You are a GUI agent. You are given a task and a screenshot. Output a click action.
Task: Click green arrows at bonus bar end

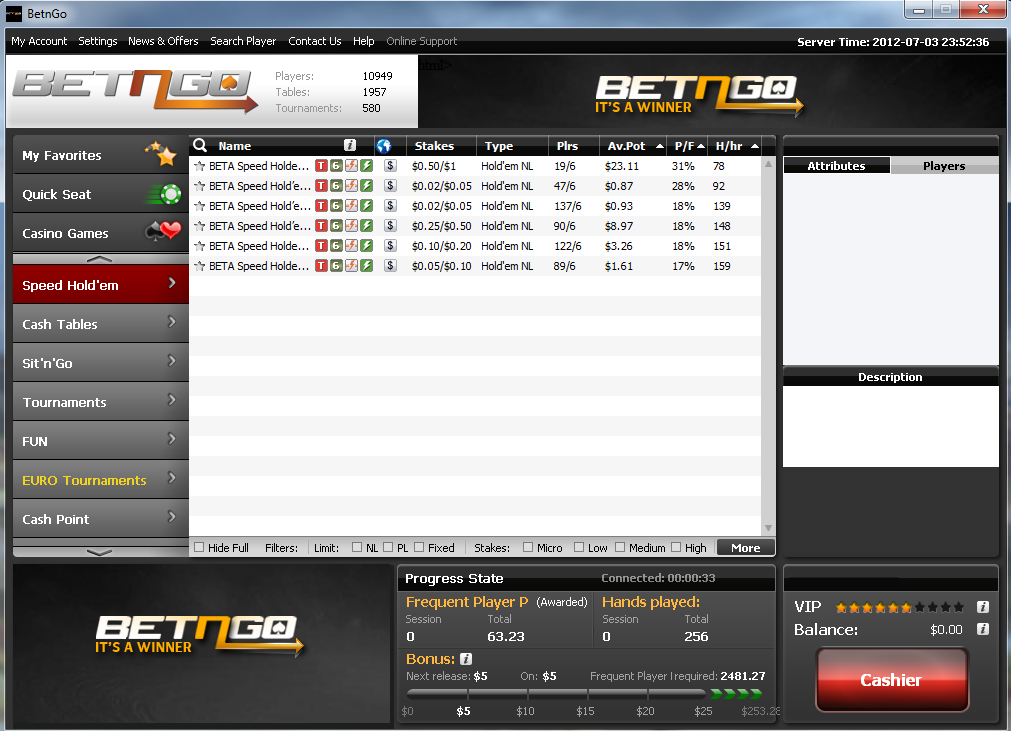click(x=736, y=694)
